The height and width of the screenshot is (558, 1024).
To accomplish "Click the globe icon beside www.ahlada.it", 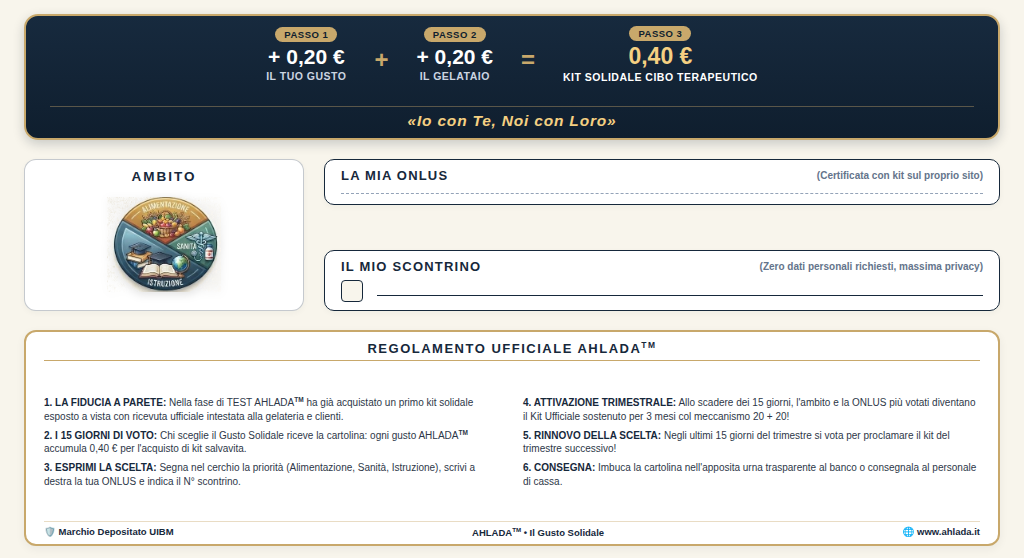I will tap(908, 532).
